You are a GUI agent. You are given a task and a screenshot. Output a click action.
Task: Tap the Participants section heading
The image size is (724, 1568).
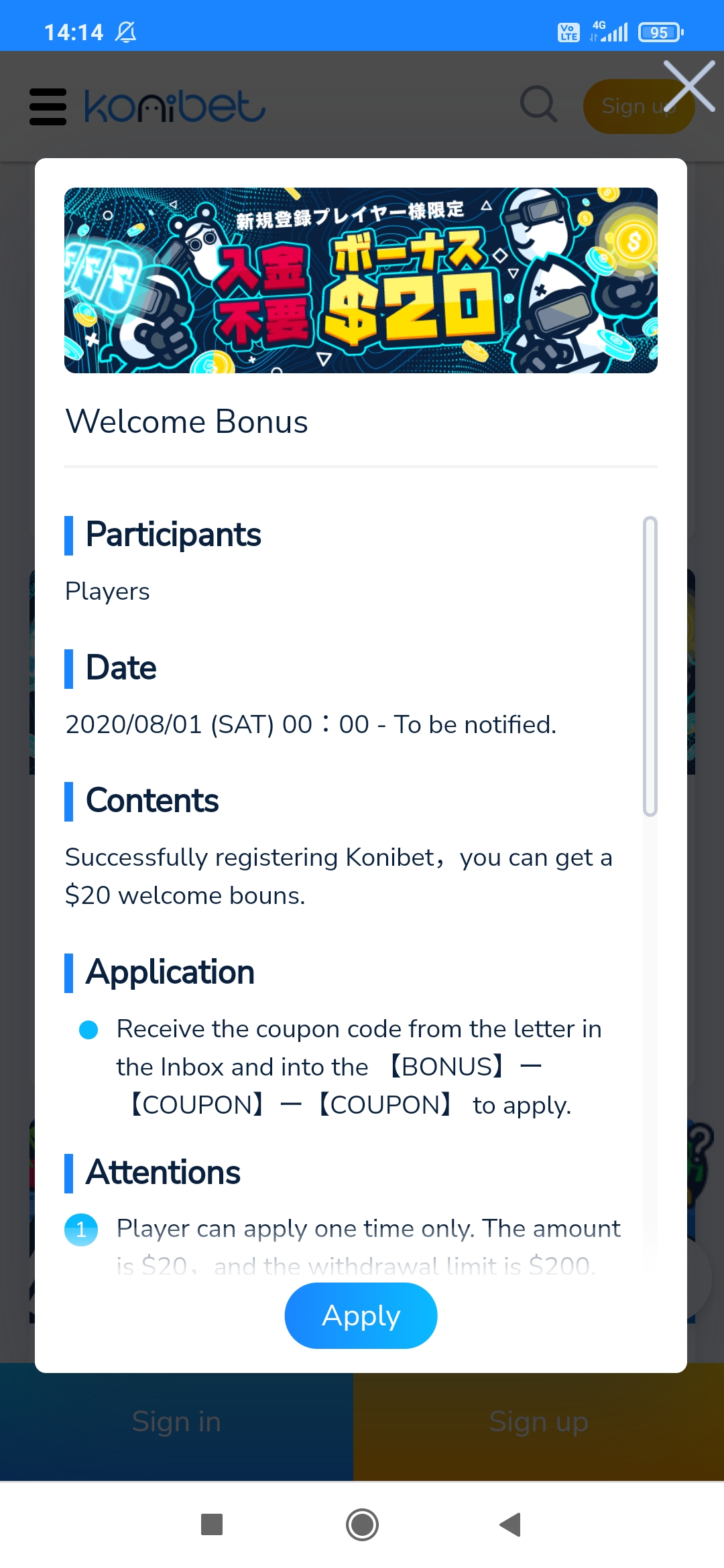pyautogui.click(x=173, y=535)
